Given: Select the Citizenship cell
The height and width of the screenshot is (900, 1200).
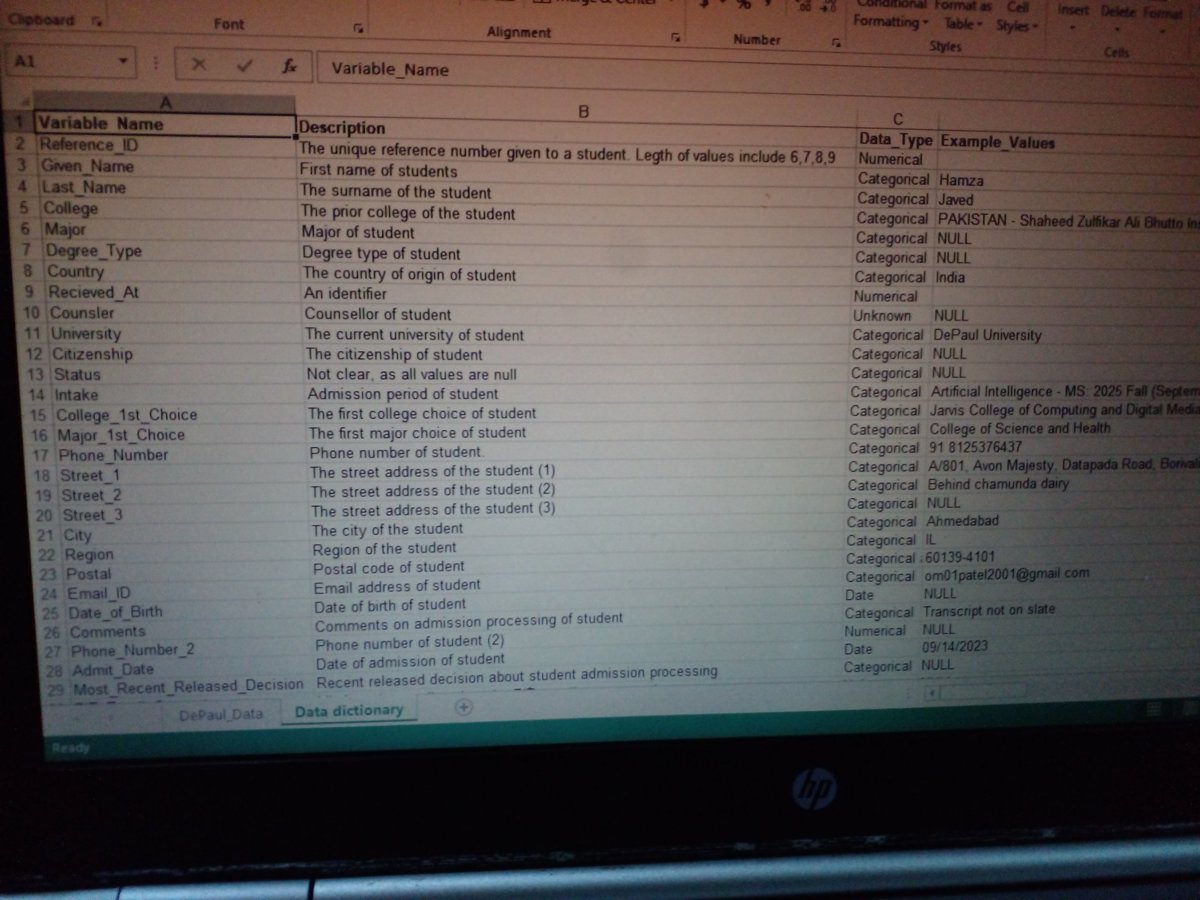Looking at the screenshot, I should coord(178,354).
